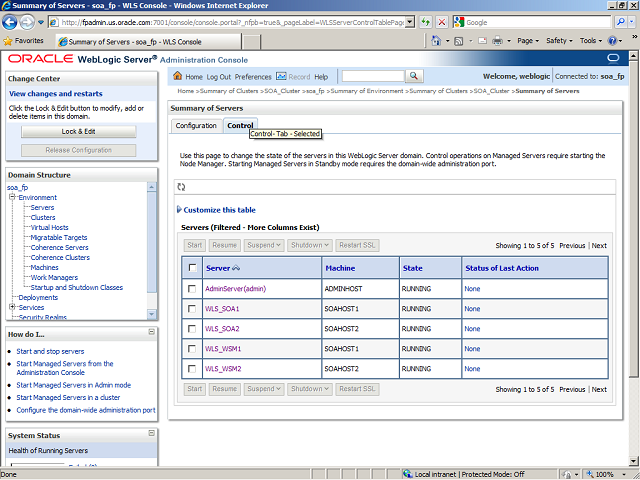
Task: Click the Domain Structure scrollbar down arrow
Action: [152, 316]
